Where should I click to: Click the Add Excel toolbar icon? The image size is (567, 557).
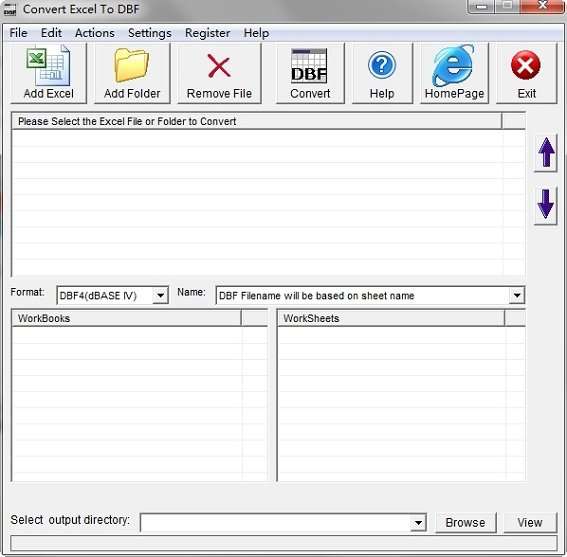48,66
